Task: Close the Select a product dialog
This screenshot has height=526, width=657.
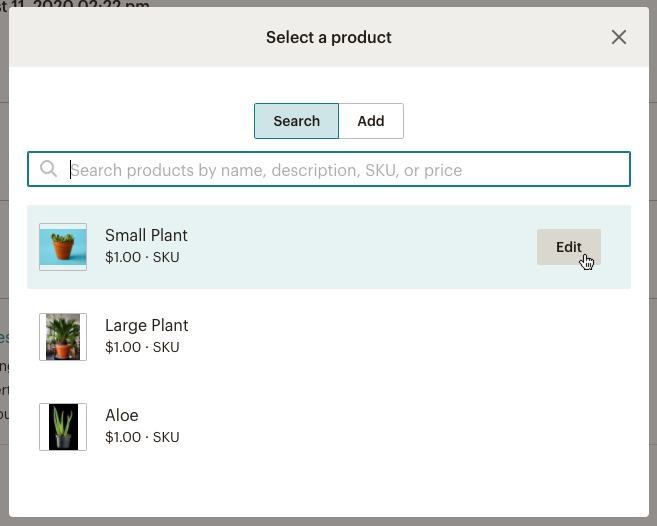Action: pyautogui.click(x=618, y=37)
